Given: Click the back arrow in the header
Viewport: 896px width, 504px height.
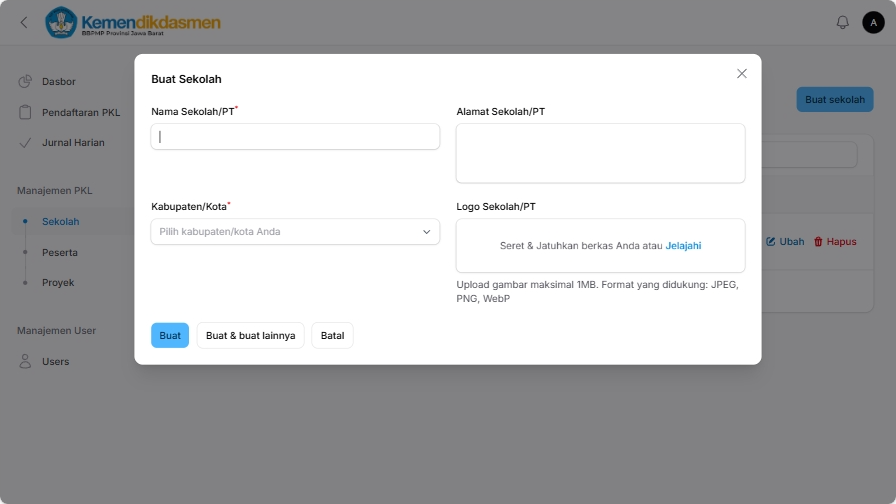Looking at the screenshot, I should 24,22.
